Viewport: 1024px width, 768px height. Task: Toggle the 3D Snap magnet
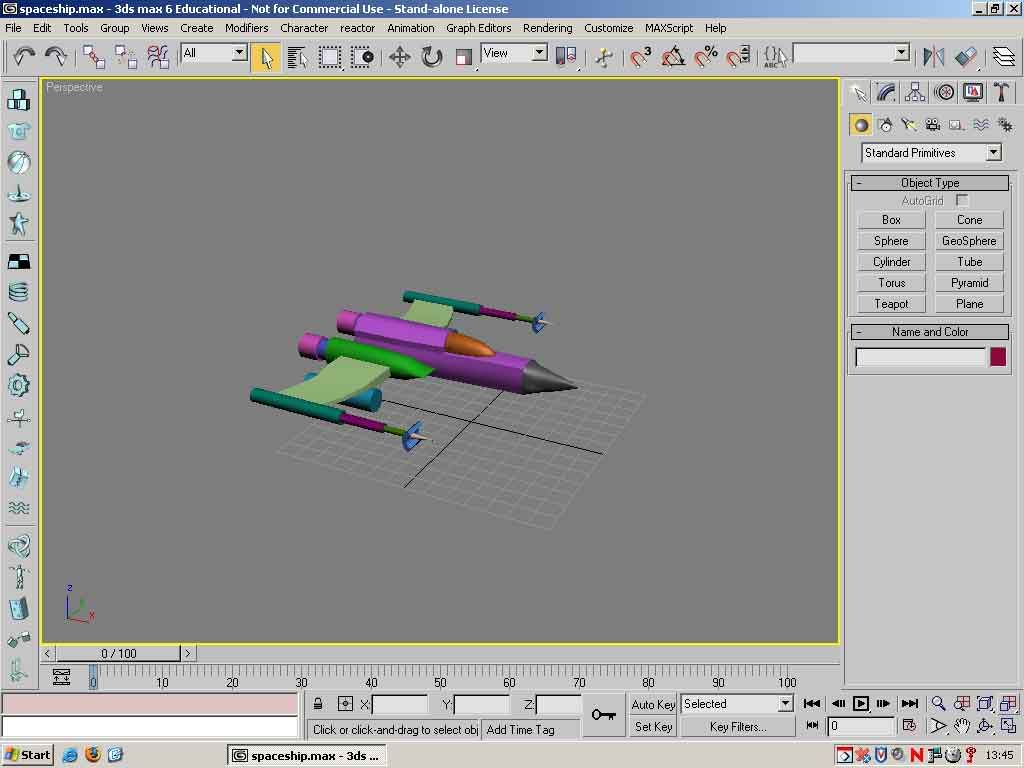click(641, 57)
